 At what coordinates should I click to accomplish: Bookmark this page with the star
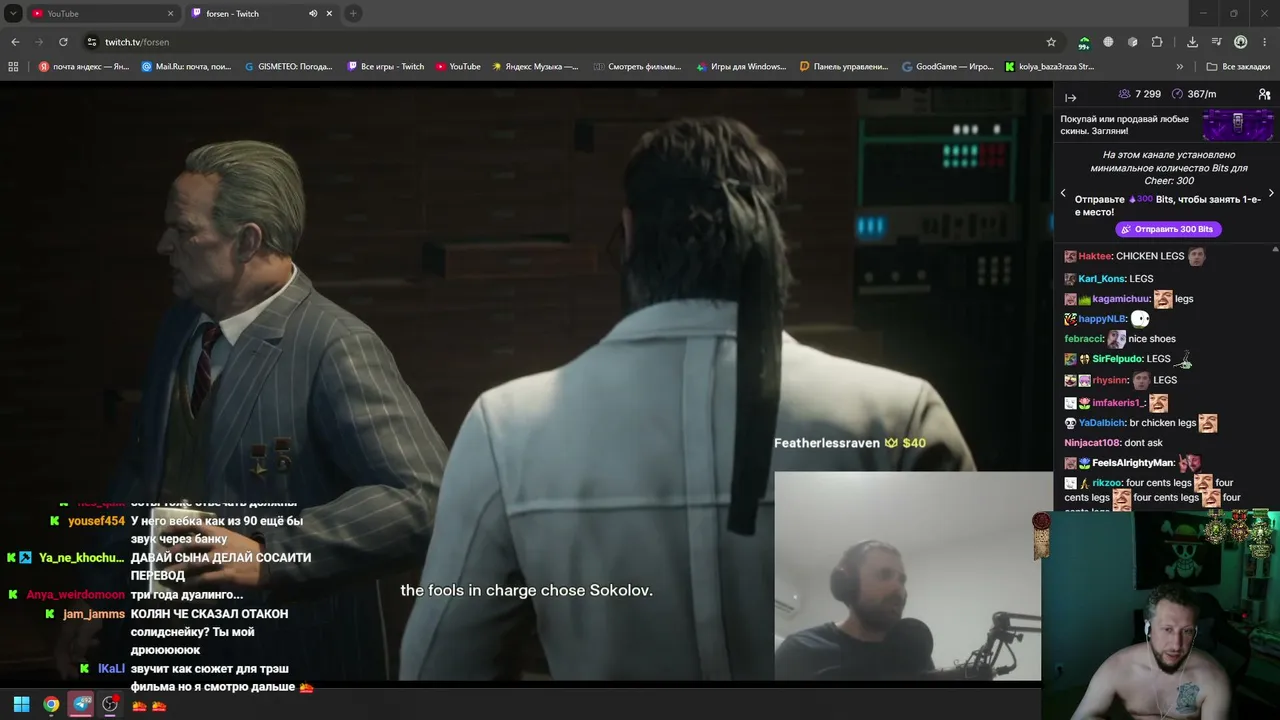click(1051, 42)
